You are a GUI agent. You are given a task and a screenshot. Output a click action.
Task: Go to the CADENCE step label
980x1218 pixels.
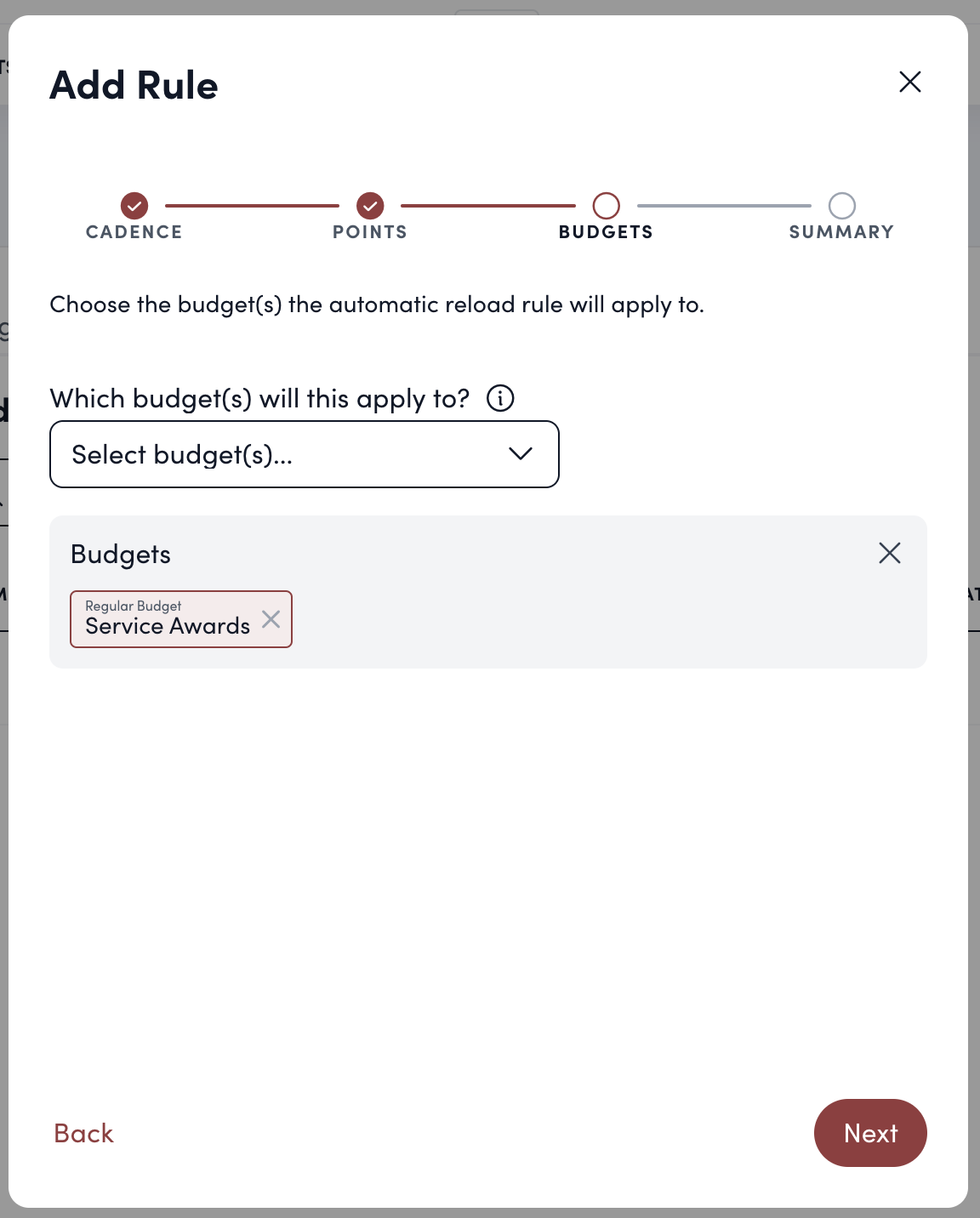[134, 232]
